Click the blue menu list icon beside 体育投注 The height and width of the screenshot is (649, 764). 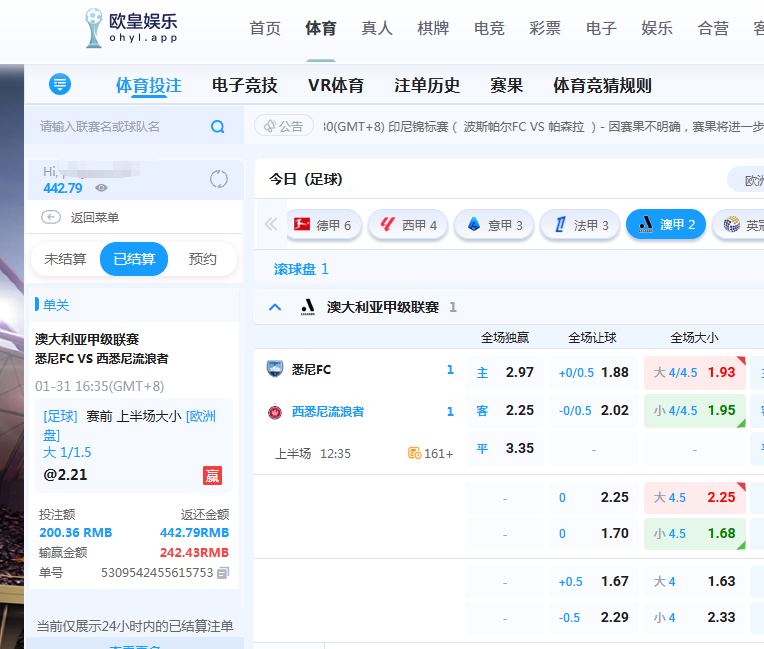pyautogui.click(x=60, y=85)
